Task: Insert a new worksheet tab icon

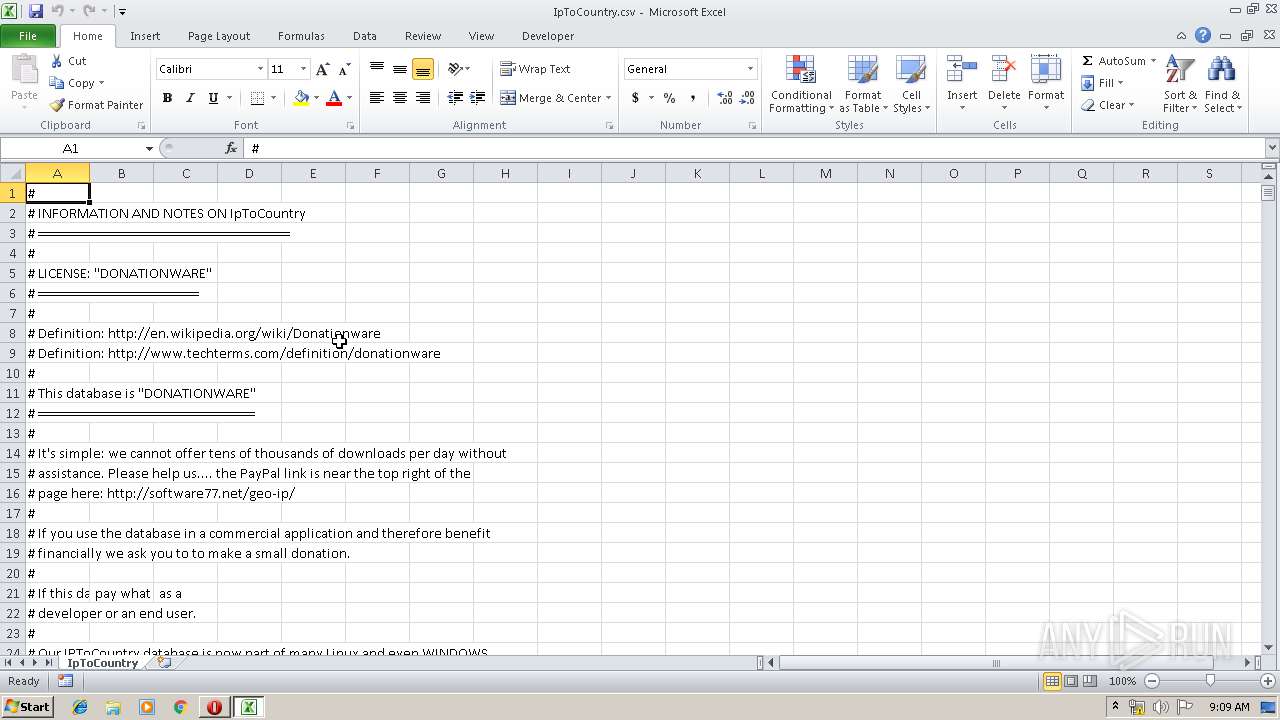Action: 165,662
